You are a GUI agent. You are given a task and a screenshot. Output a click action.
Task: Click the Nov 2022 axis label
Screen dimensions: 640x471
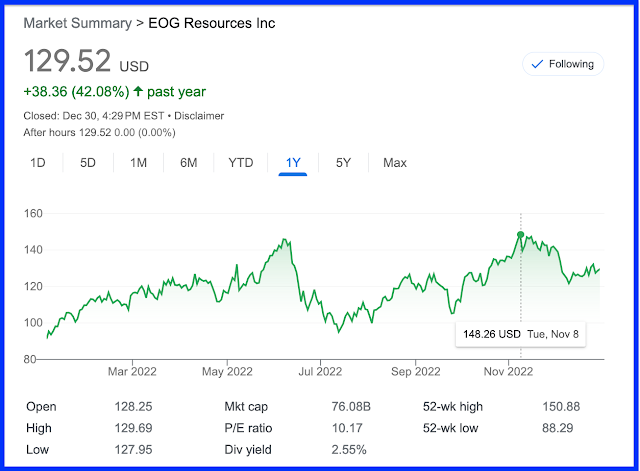pos(509,371)
